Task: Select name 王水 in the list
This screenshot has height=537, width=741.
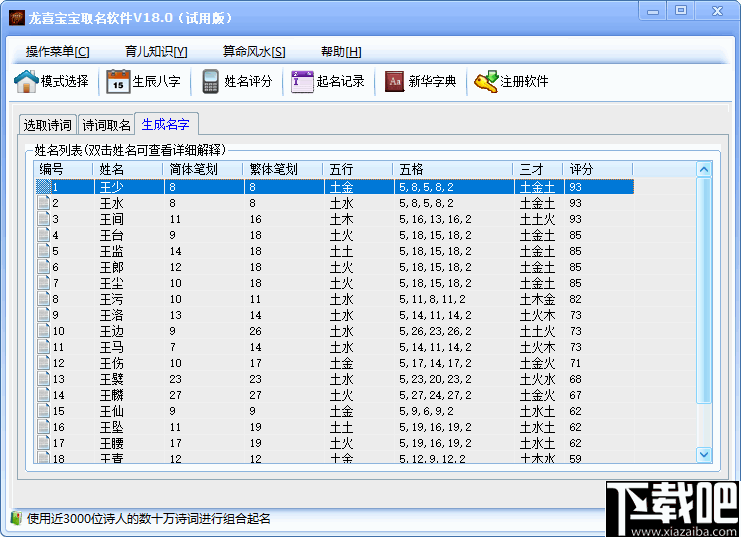Action: point(112,203)
